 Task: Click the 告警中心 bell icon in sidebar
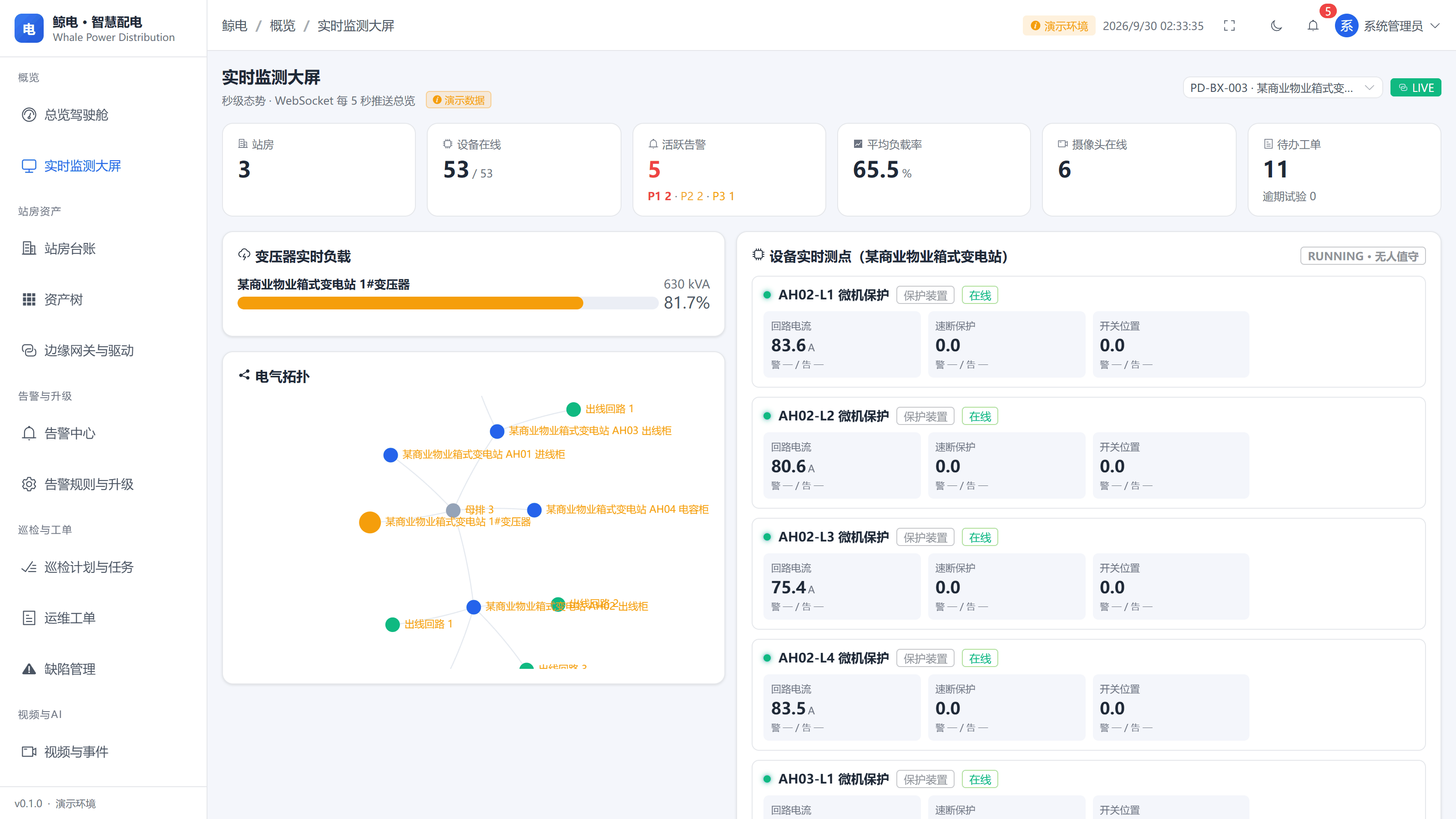tap(29, 433)
